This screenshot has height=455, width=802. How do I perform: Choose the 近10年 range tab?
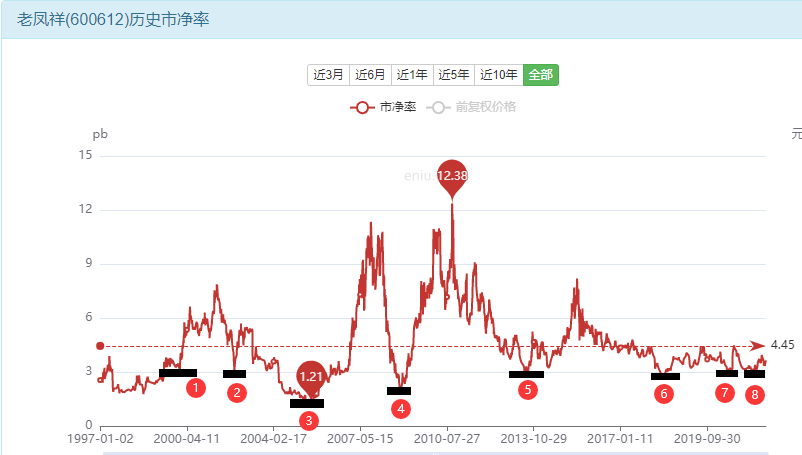coord(499,75)
